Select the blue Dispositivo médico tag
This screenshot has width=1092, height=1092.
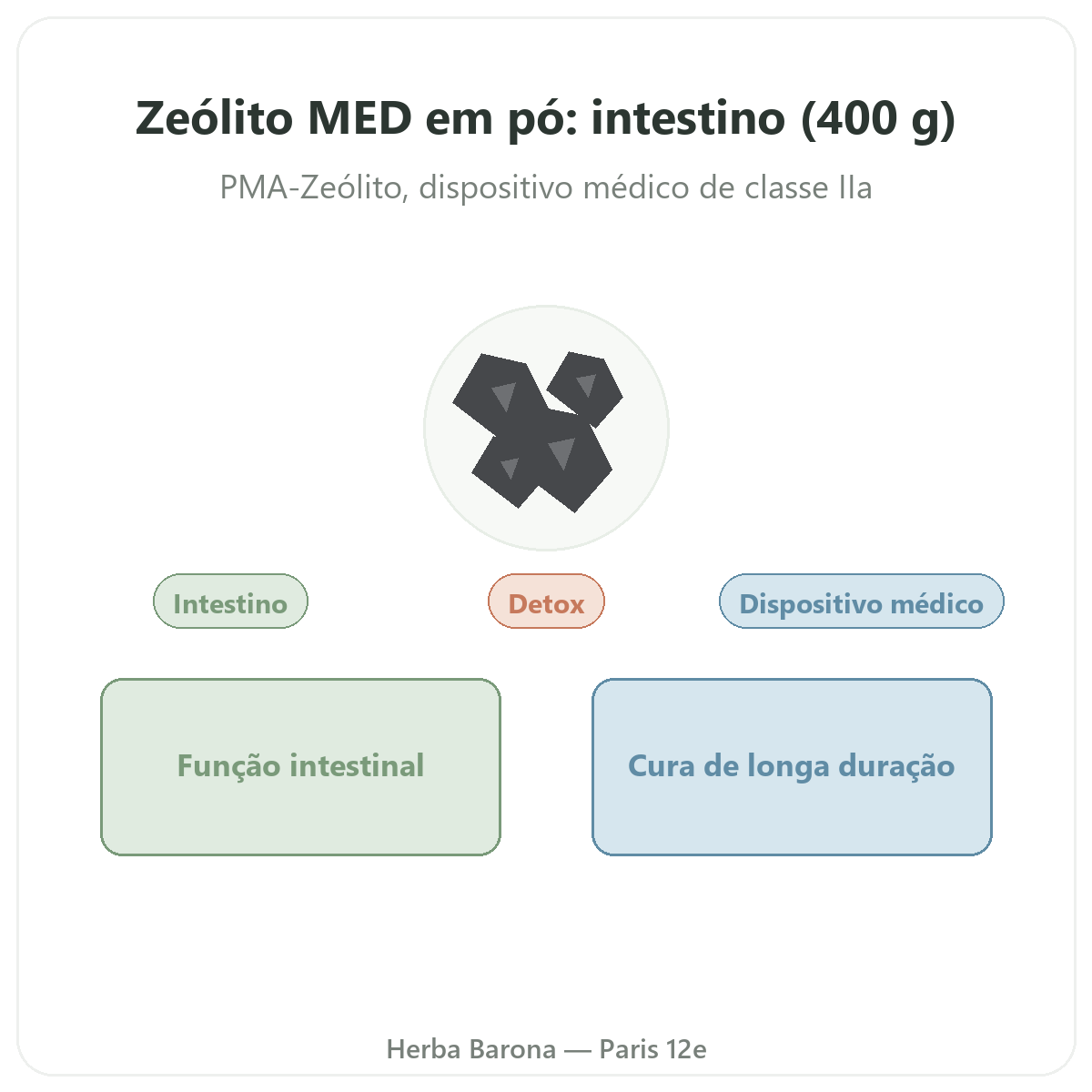(862, 602)
